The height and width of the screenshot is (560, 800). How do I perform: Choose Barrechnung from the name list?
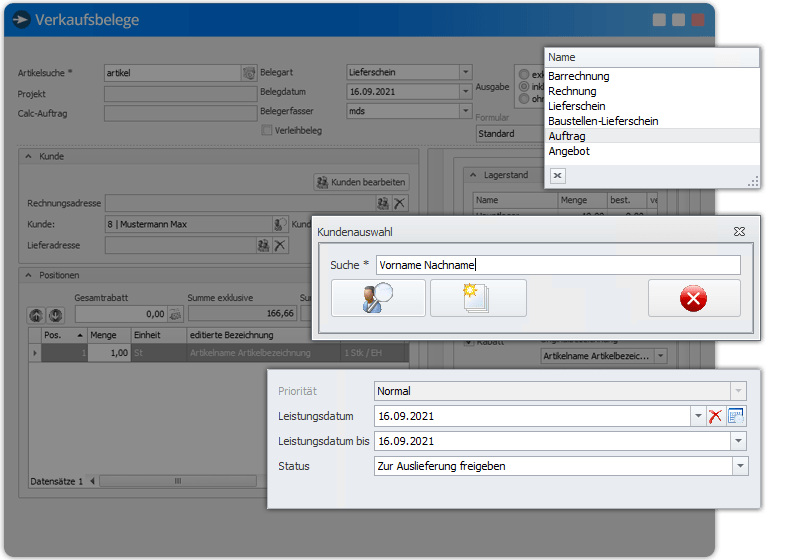tap(652, 76)
